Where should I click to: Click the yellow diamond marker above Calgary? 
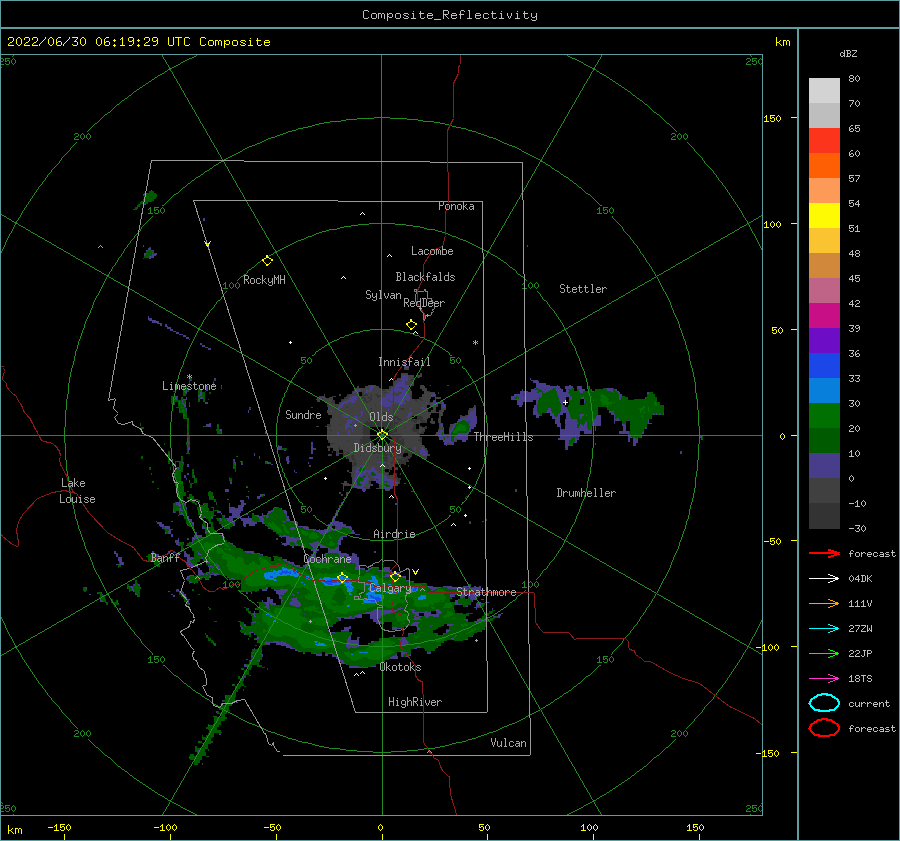[395, 576]
